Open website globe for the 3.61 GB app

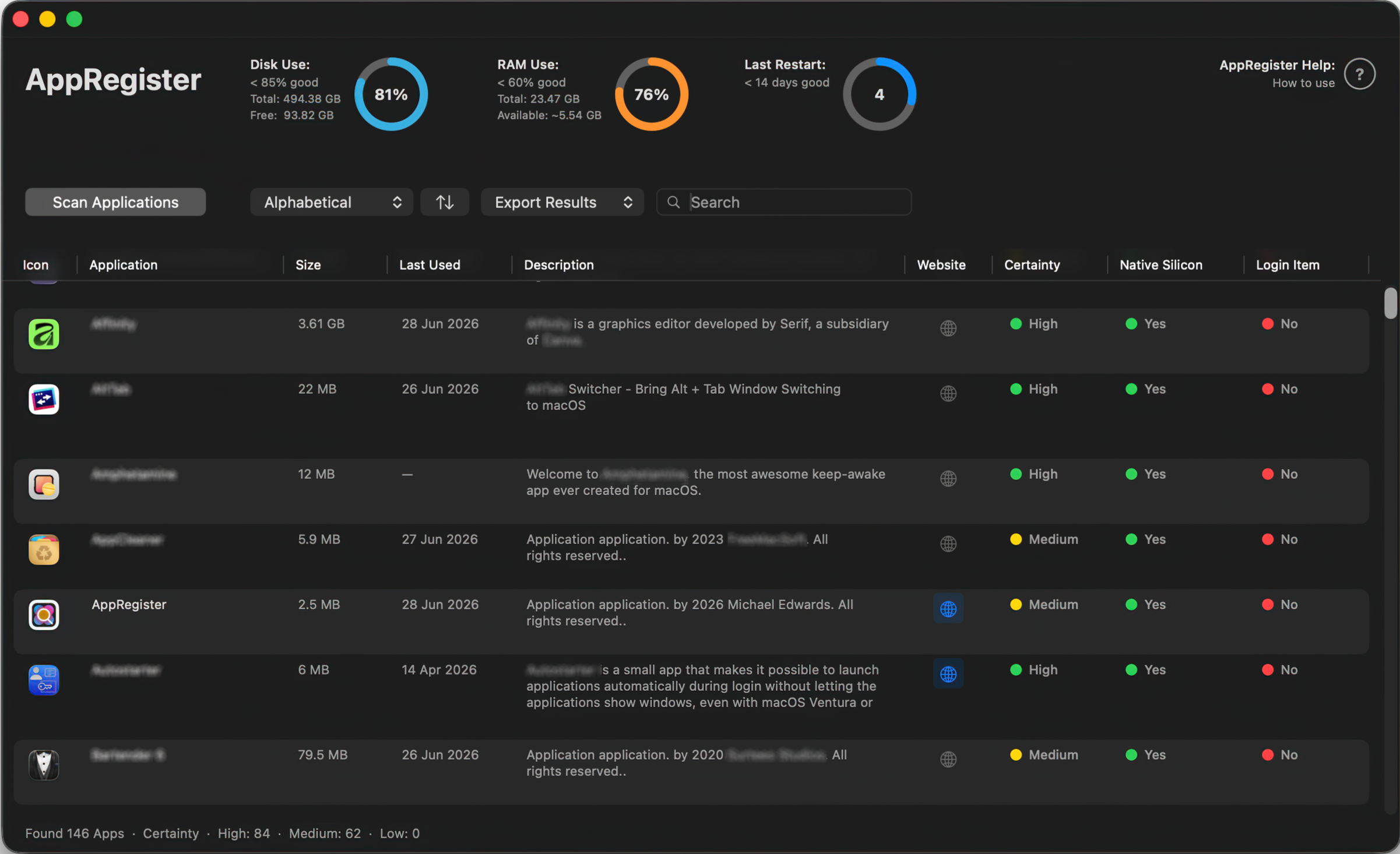[948, 328]
